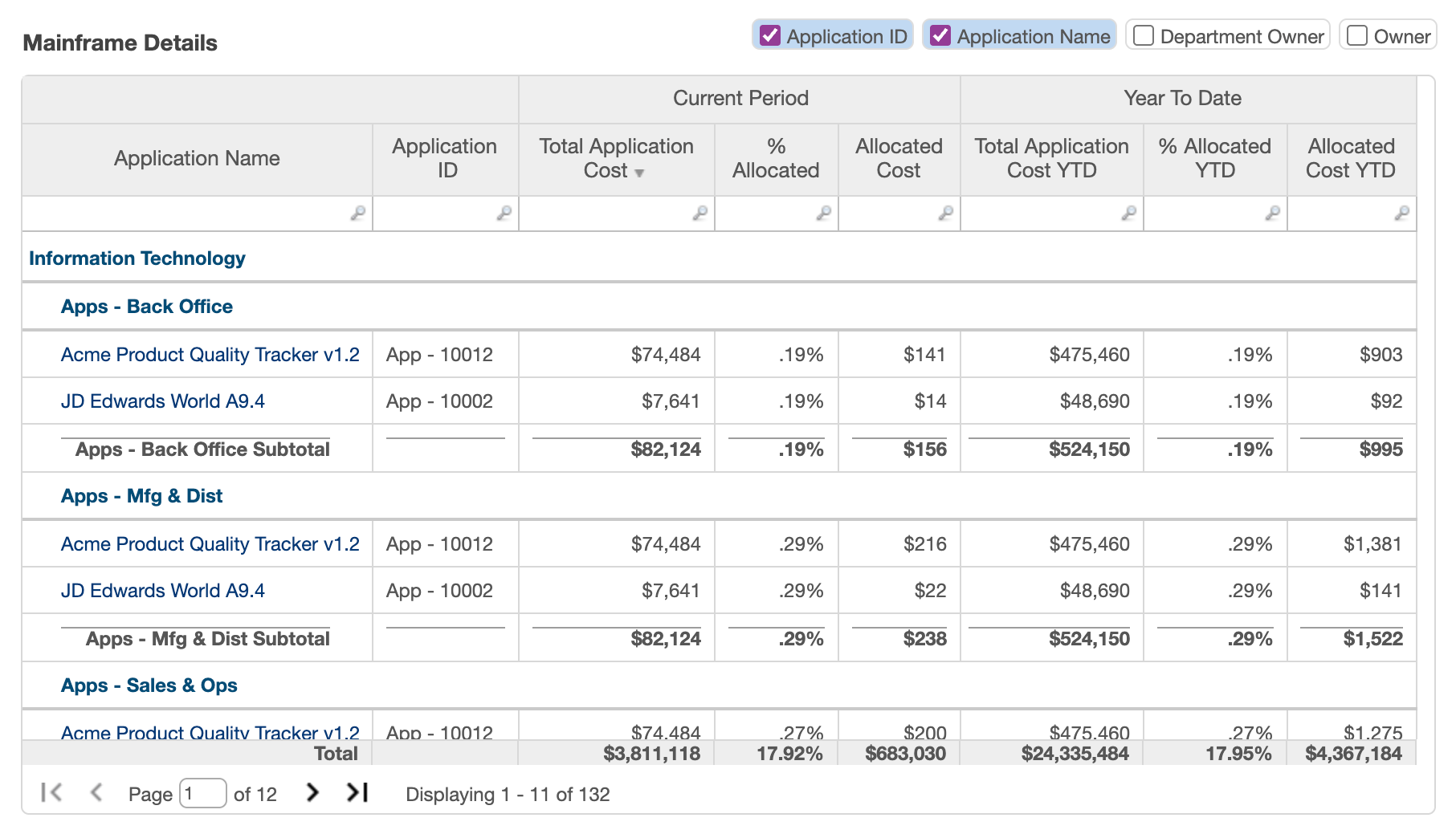Viewport: 1456px width, 834px height.
Task: Click the sort arrow on Total Application Cost
Action: pos(639,173)
